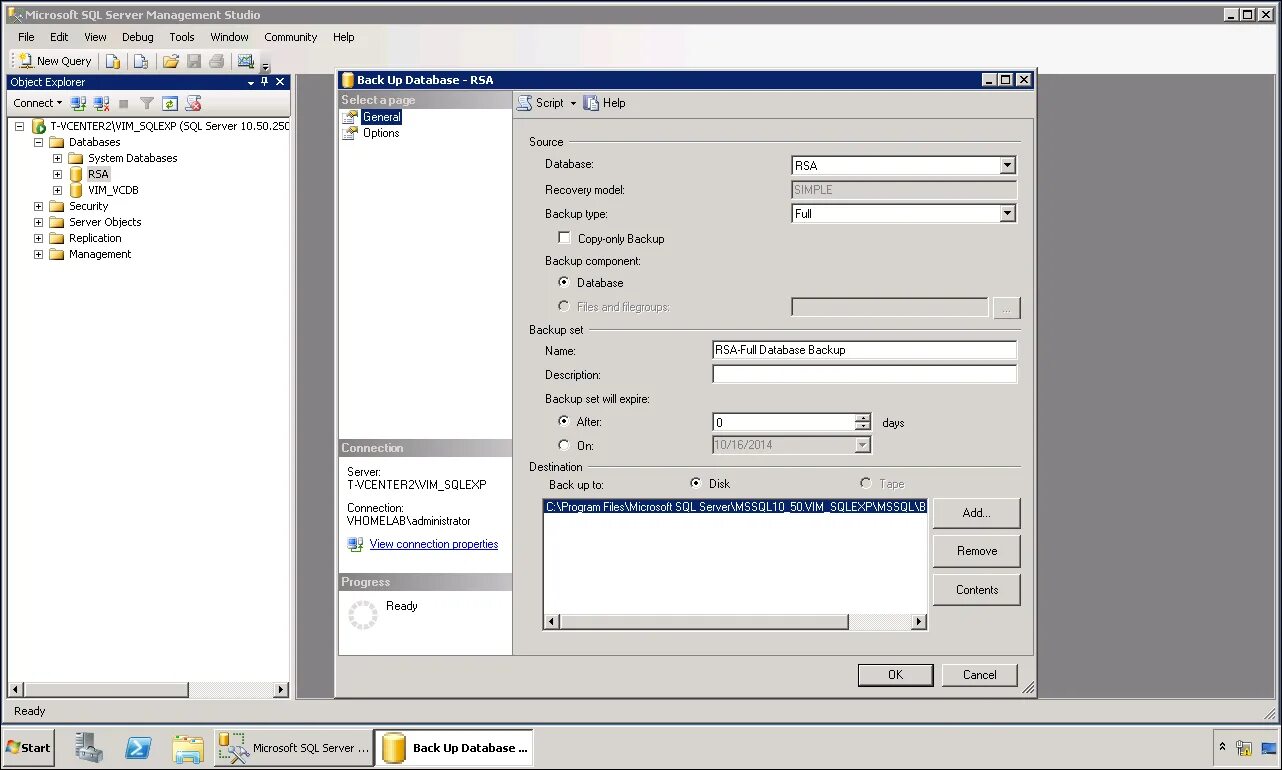Image resolution: width=1282 pixels, height=770 pixels.
Task: Click the SQL Server Compact query icon
Action: point(141,61)
